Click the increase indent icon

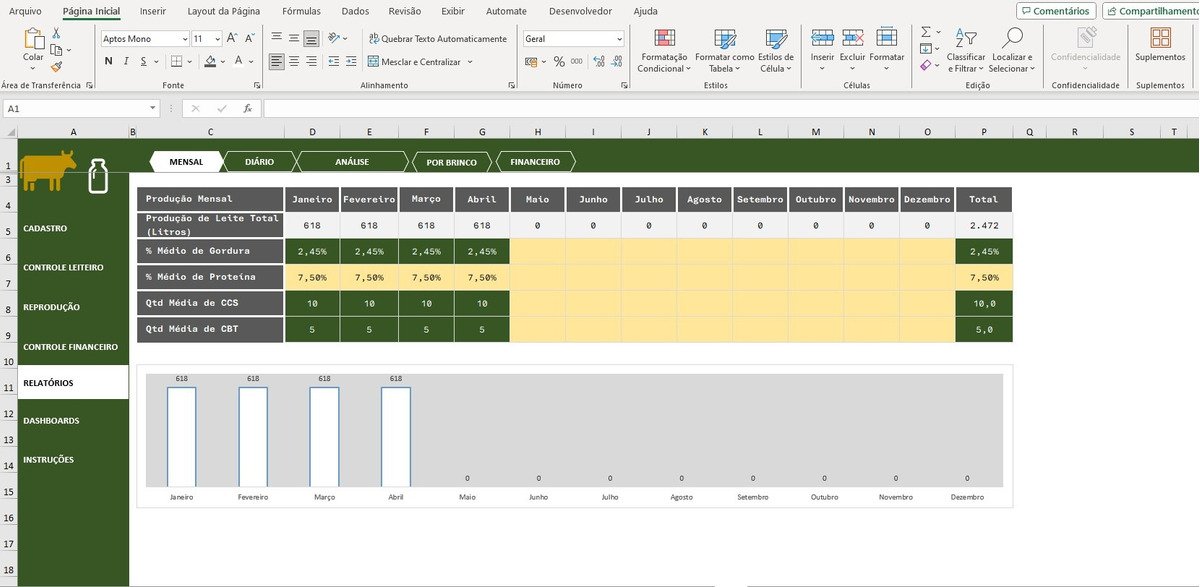click(x=351, y=61)
